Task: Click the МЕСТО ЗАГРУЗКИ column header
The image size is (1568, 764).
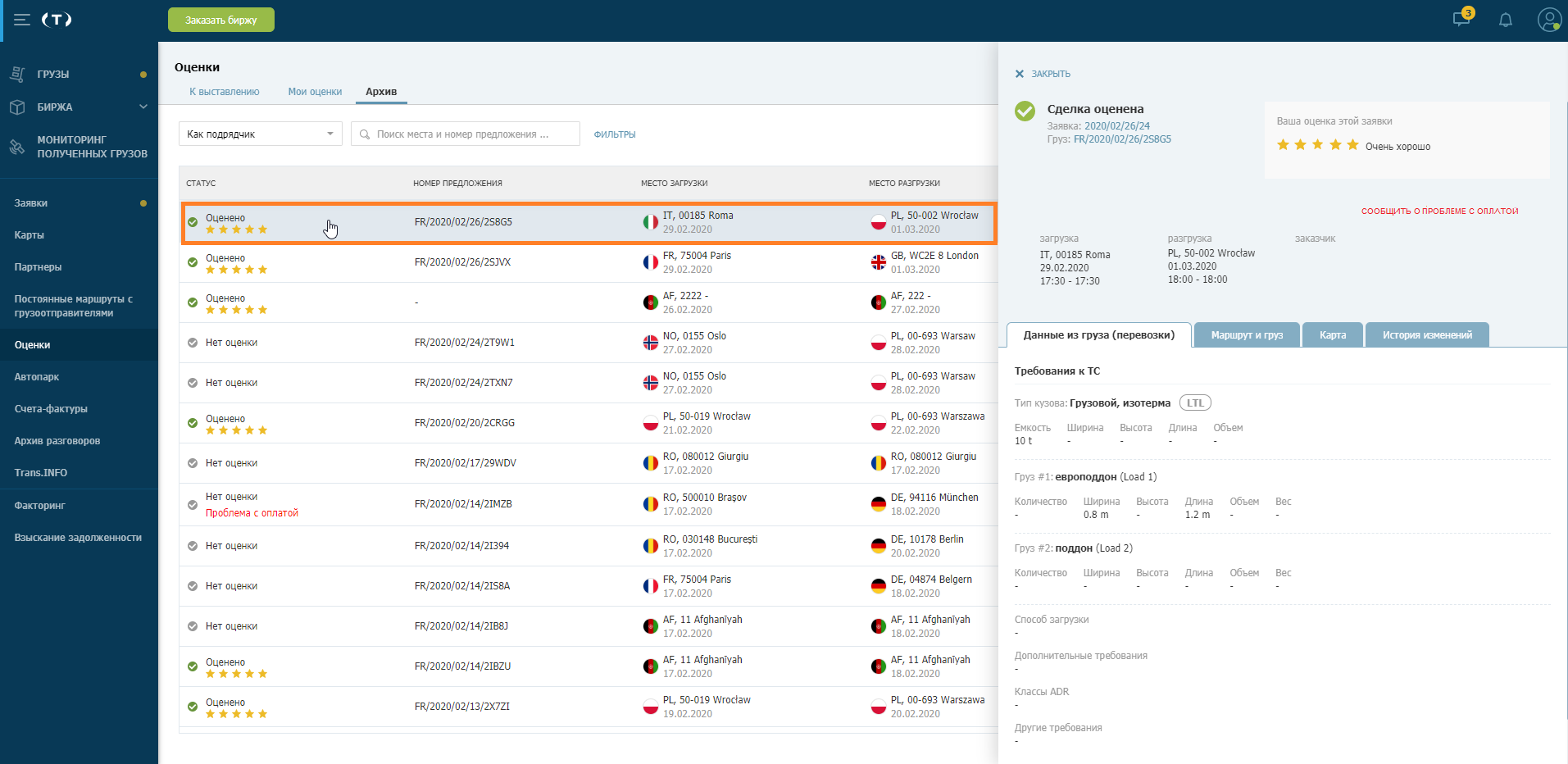Action: pos(674,184)
